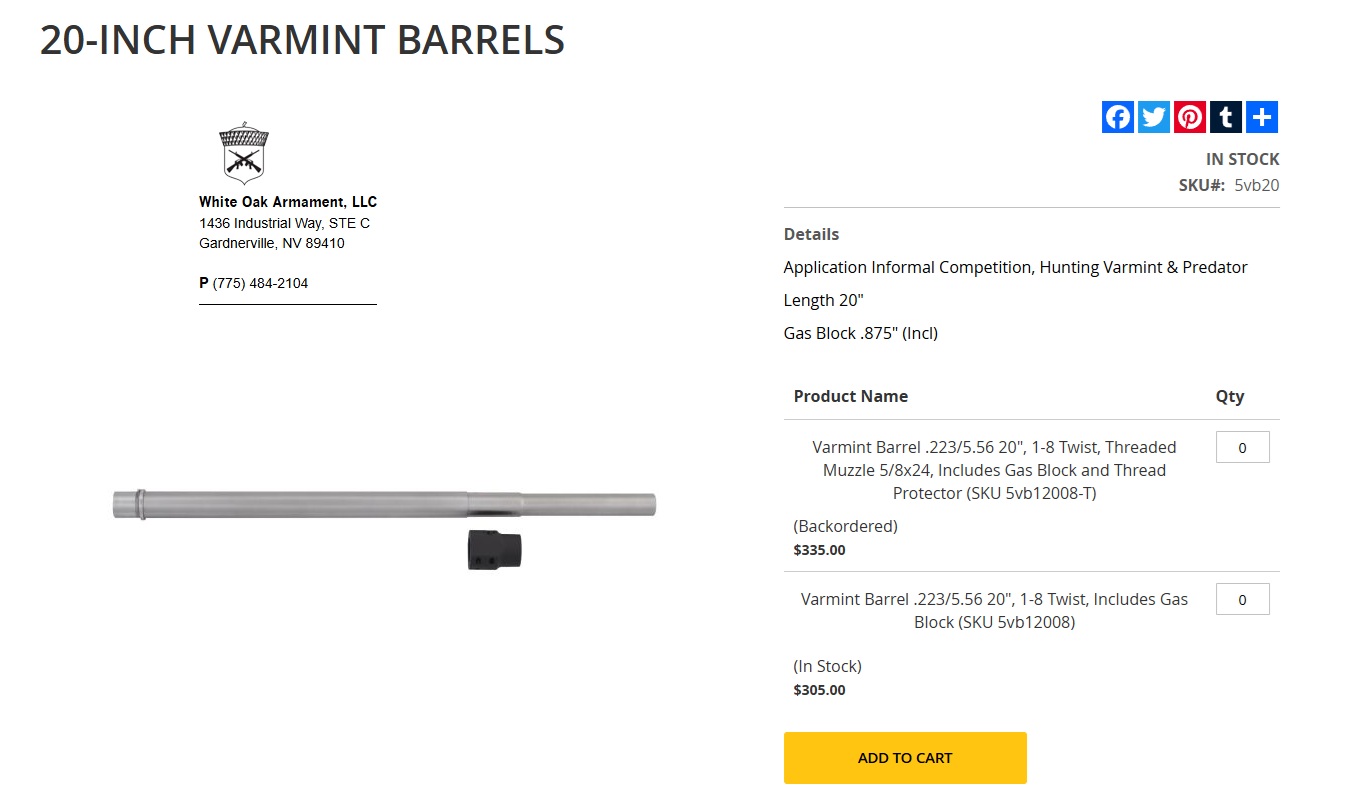Focus quantity field for threaded muzzle barrel

(x=1242, y=448)
